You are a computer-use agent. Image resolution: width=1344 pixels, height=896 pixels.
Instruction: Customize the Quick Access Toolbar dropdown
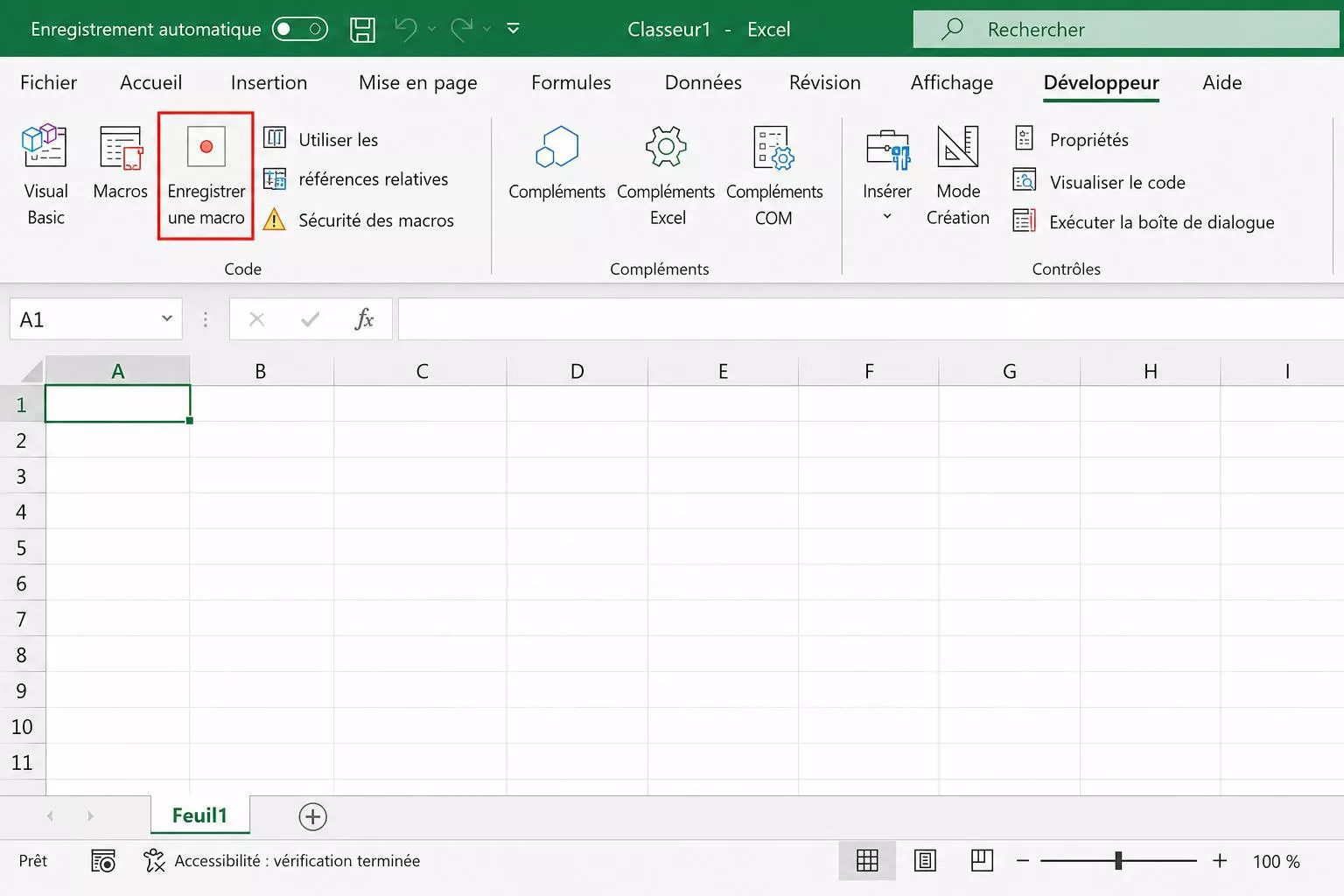pyautogui.click(x=514, y=29)
